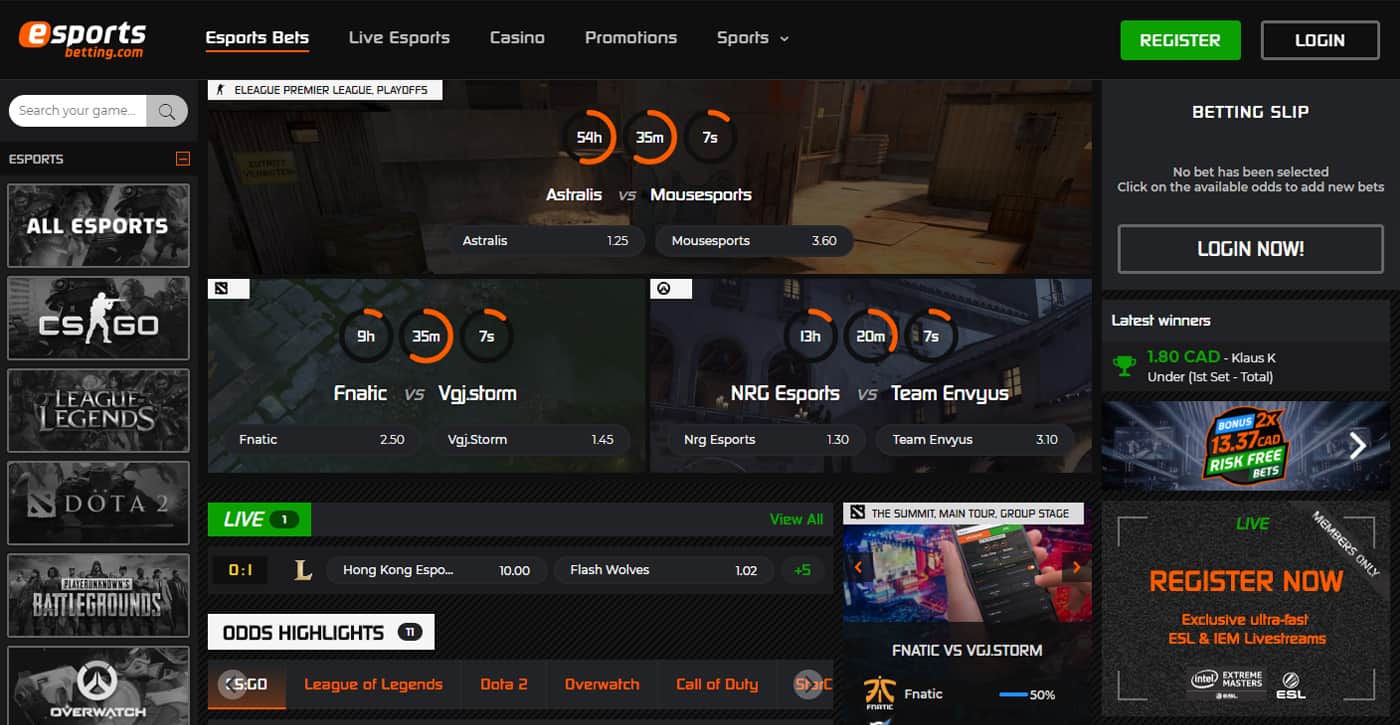Bet on Hong Kong Esports at 10.00

(436, 570)
